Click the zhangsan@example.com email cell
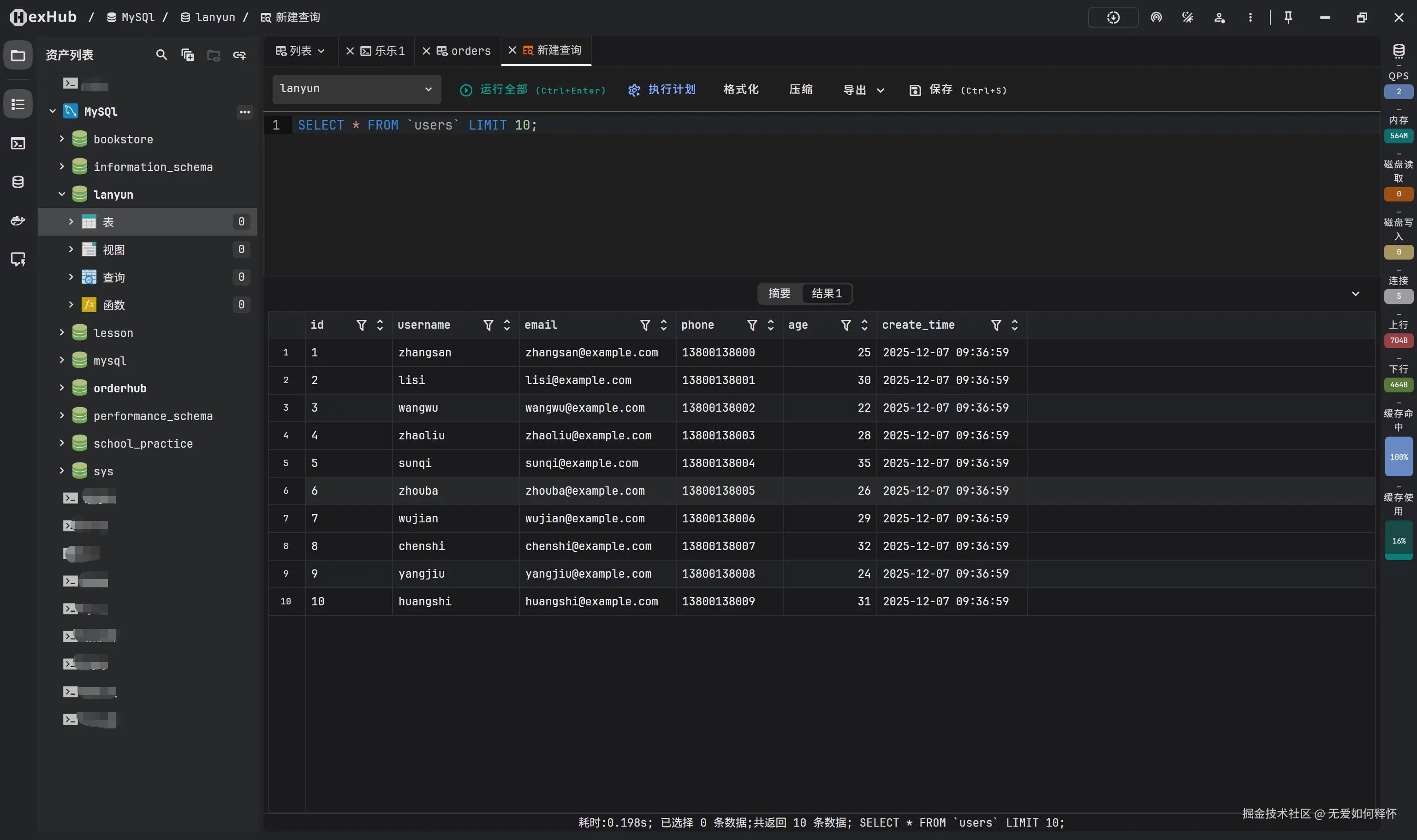Image resolution: width=1417 pixels, height=840 pixels. [591, 352]
